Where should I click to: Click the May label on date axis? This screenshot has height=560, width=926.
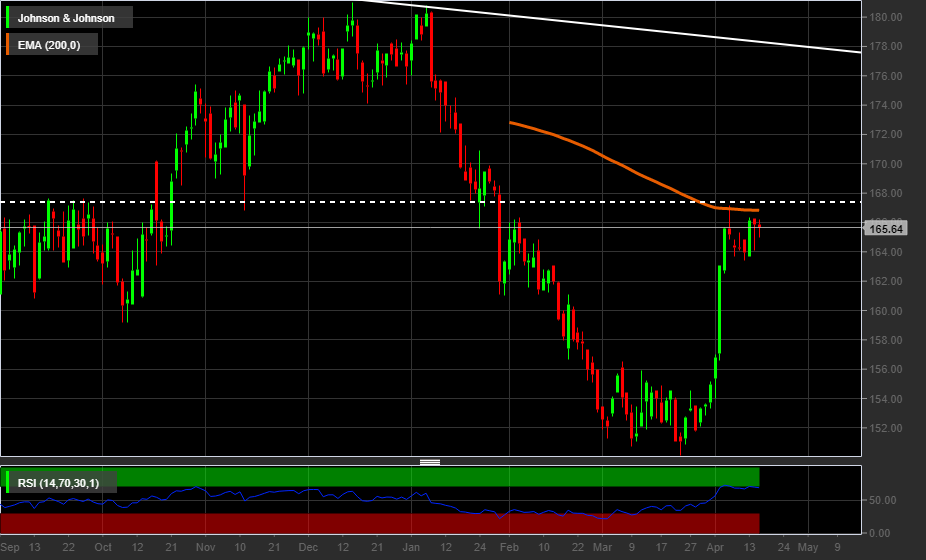click(807, 547)
